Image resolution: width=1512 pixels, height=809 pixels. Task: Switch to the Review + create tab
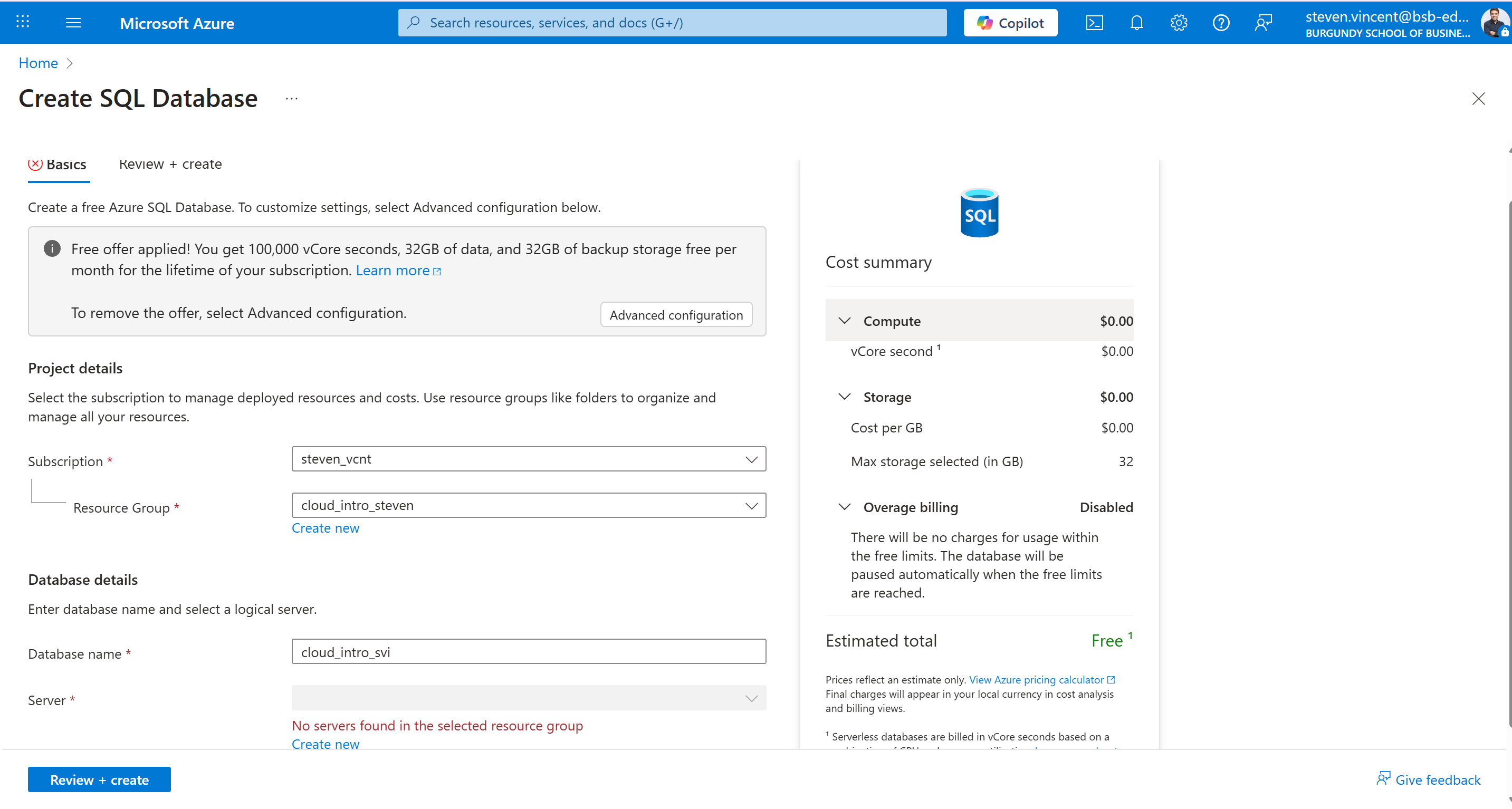pos(170,164)
